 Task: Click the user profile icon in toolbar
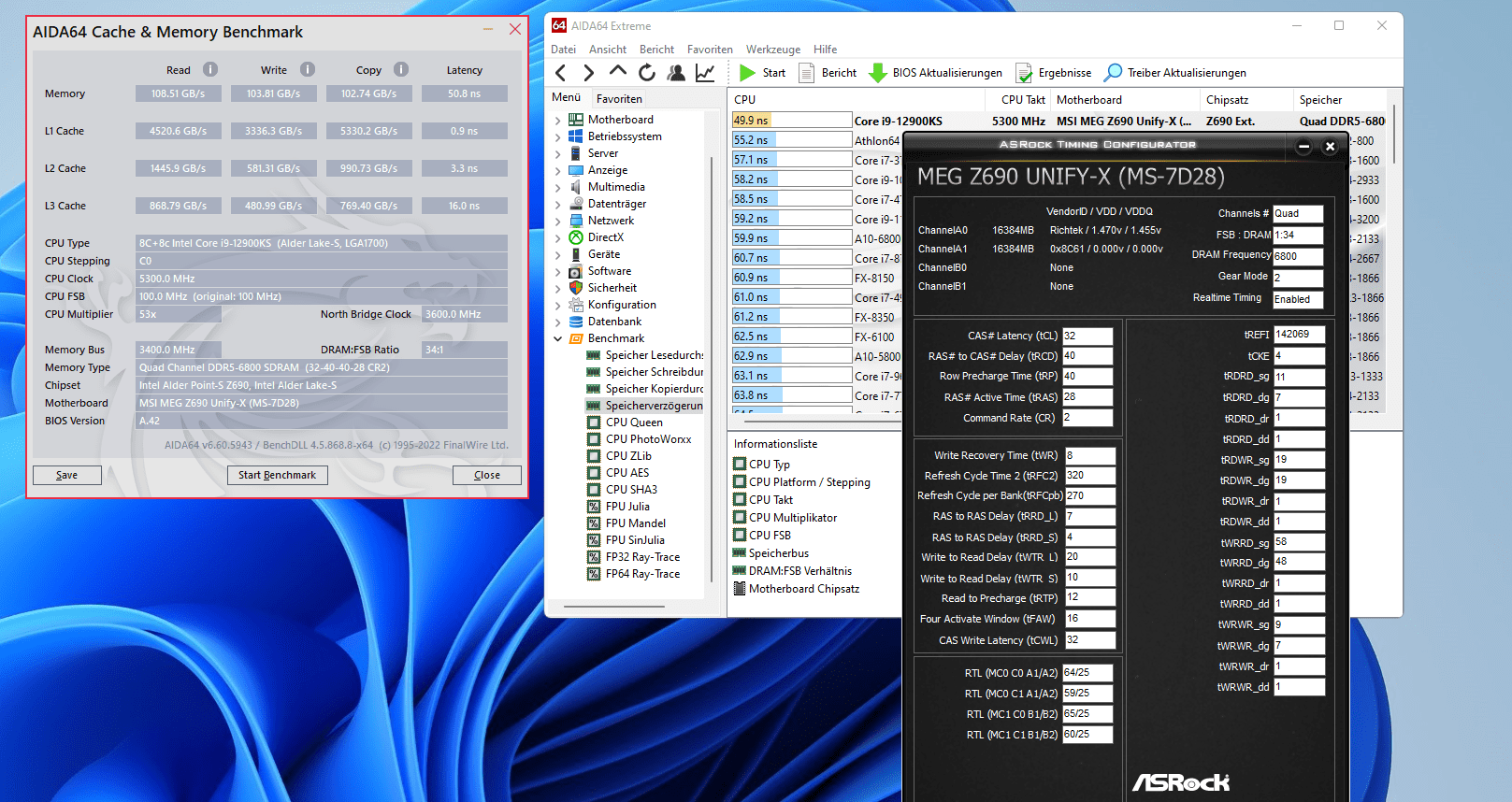point(676,73)
